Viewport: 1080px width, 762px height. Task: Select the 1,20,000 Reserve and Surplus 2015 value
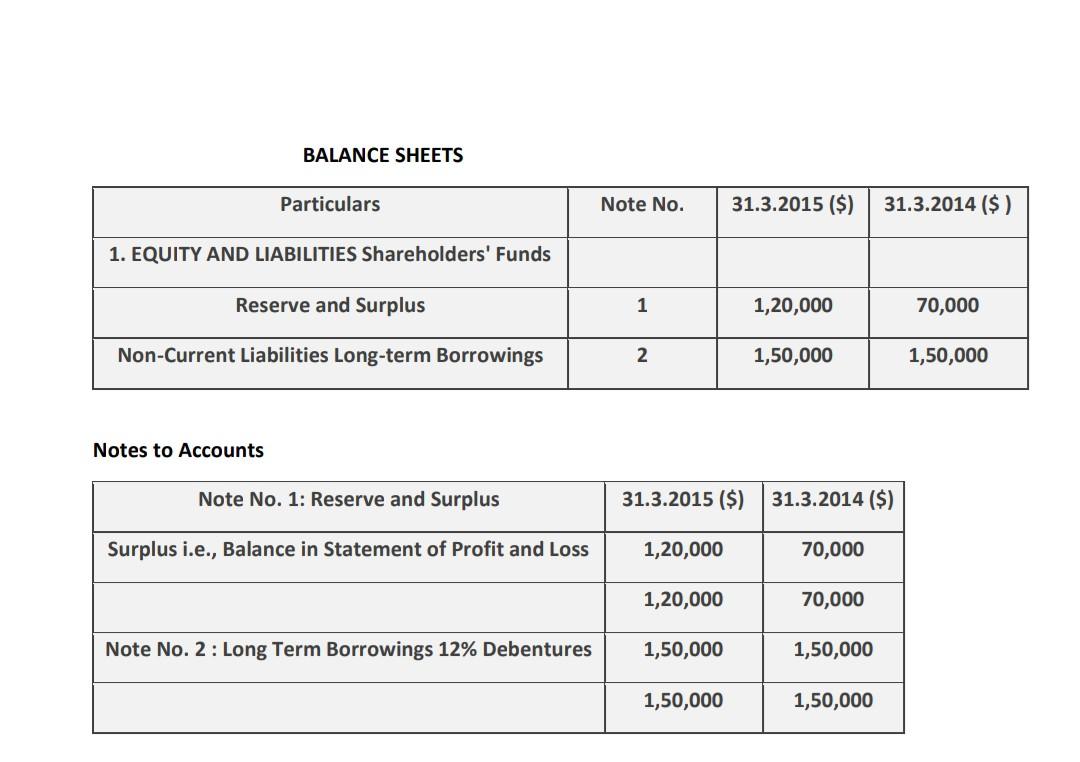(x=793, y=305)
